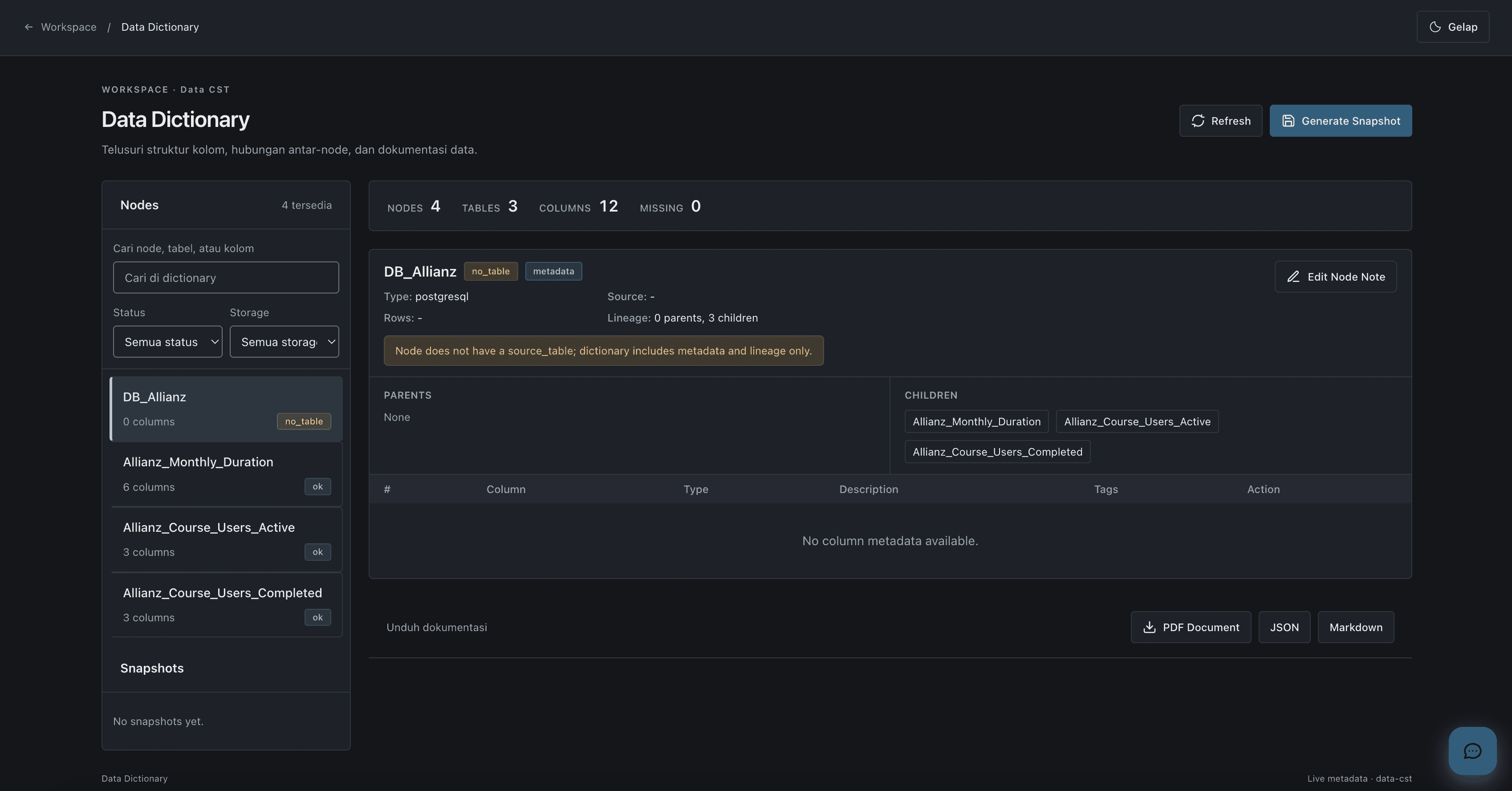Download the PDF Document
Viewport: 1512px width, 791px height.
1191,627
